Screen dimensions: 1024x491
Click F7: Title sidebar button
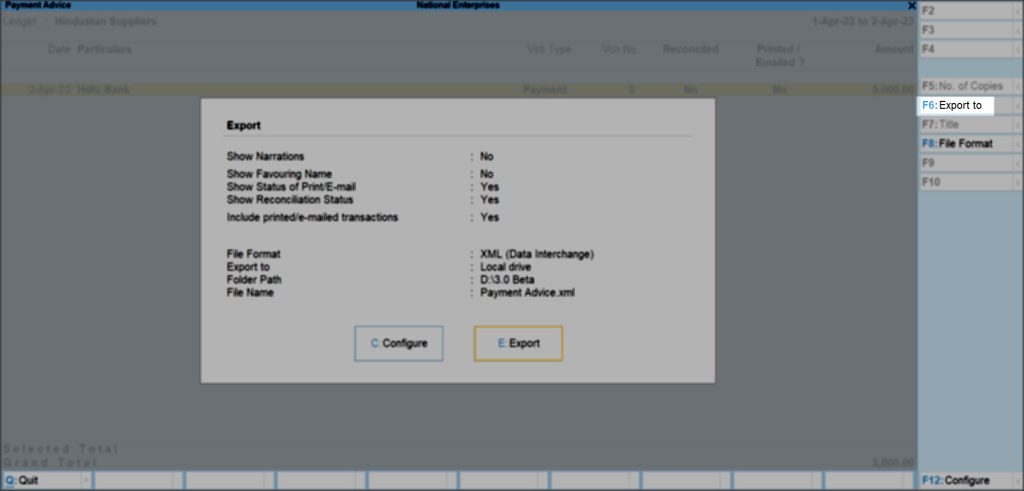[970, 124]
